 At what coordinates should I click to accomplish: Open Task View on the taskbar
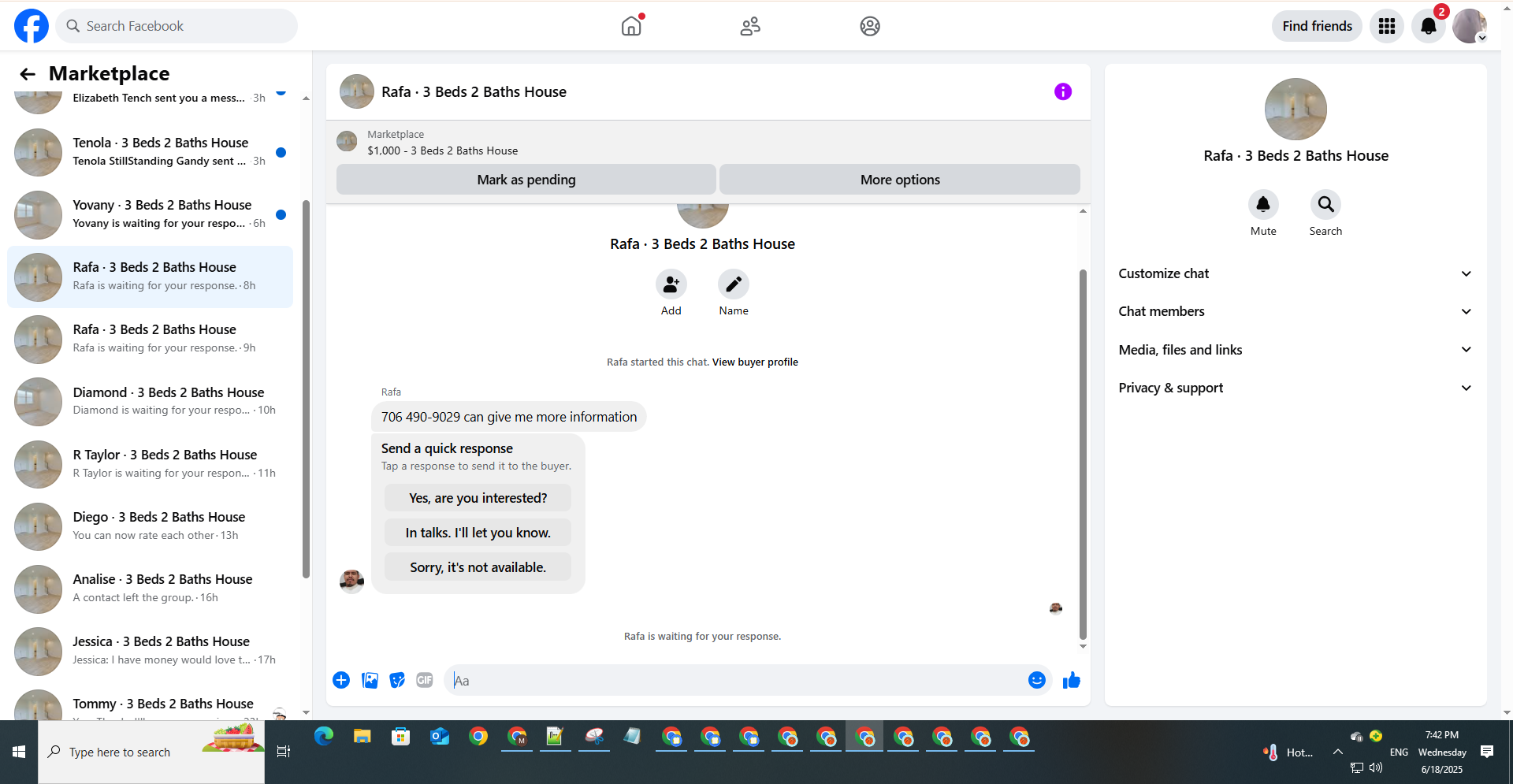pyautogui.click(x=284, y=752)
